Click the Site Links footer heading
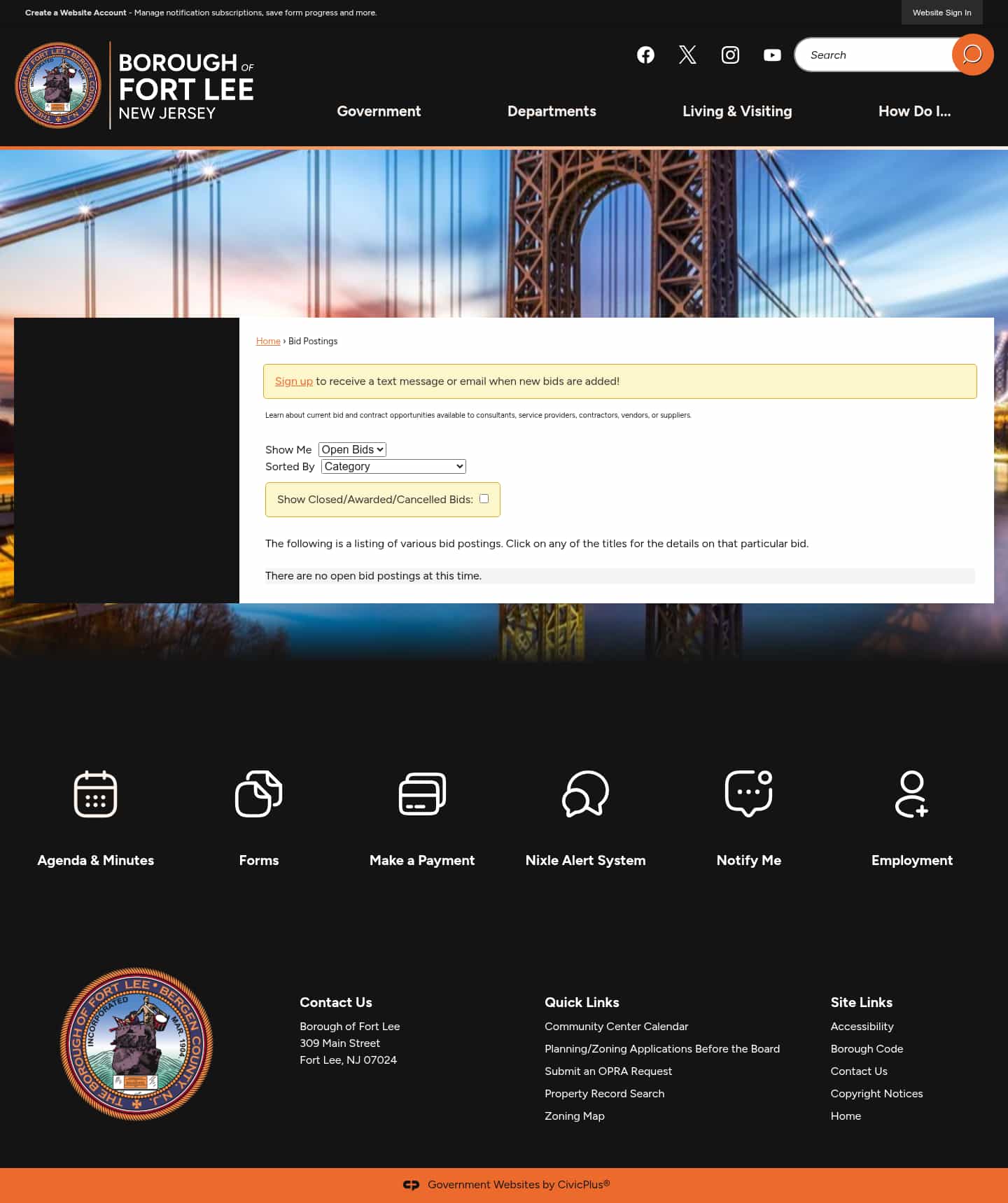 [x=861, y=1002]
